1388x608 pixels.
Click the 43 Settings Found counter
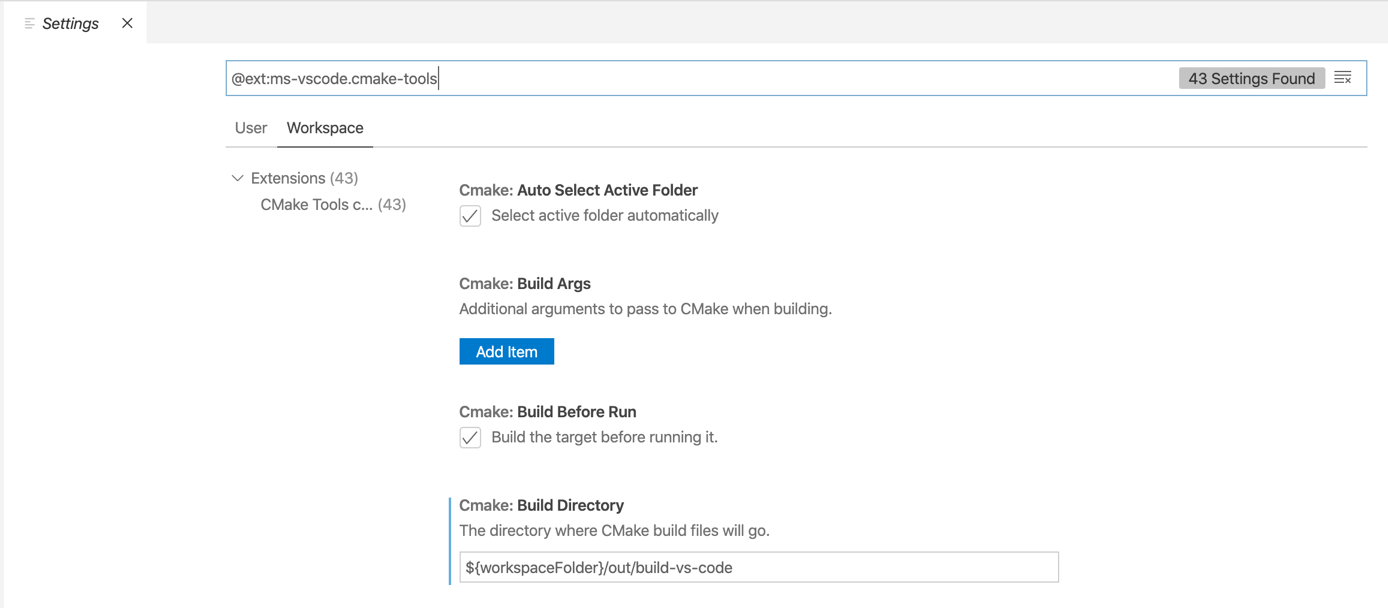(1251, 77)
